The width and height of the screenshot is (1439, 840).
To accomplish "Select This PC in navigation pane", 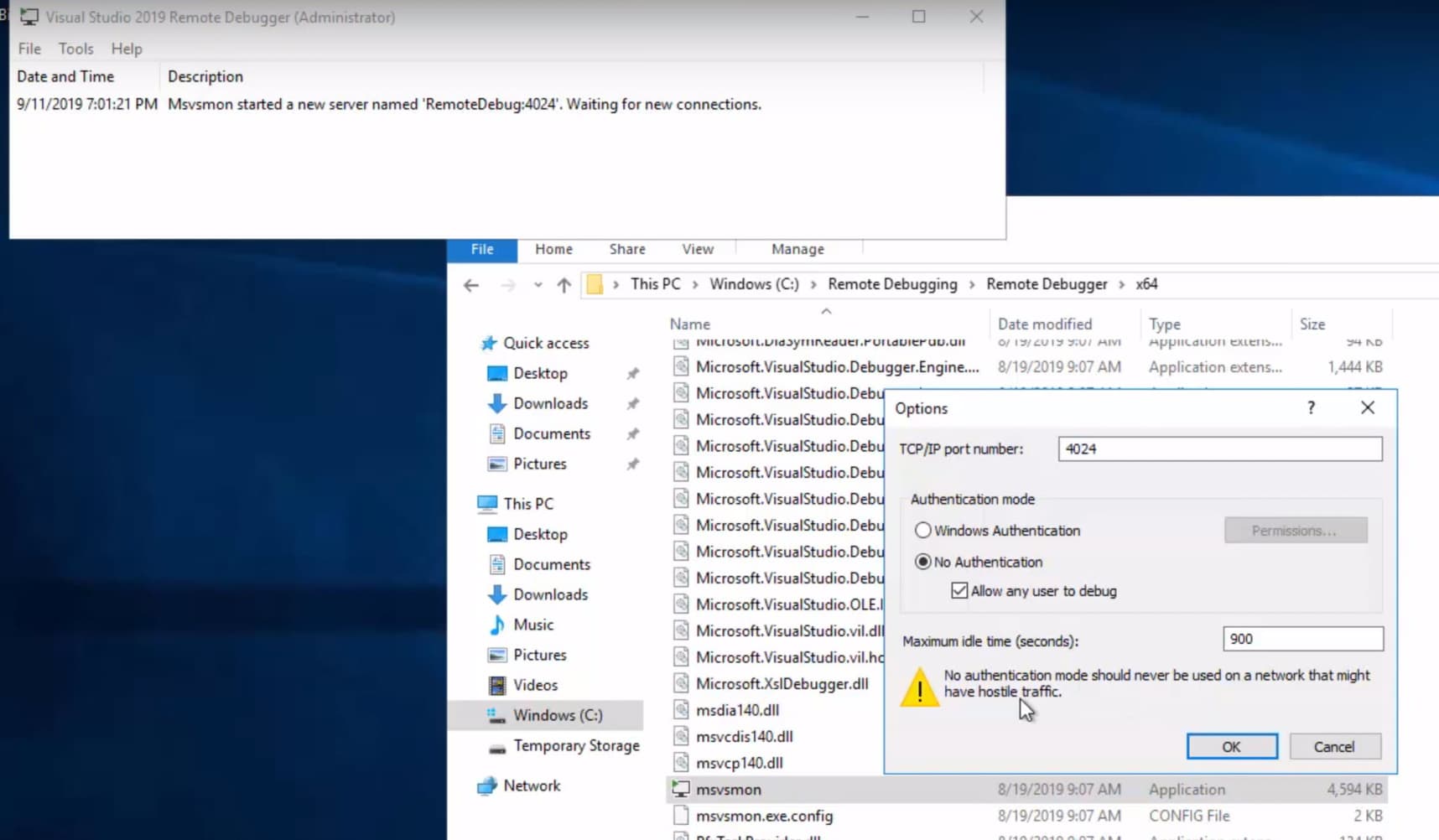I will pyautogui.click(x=528, y=504).
